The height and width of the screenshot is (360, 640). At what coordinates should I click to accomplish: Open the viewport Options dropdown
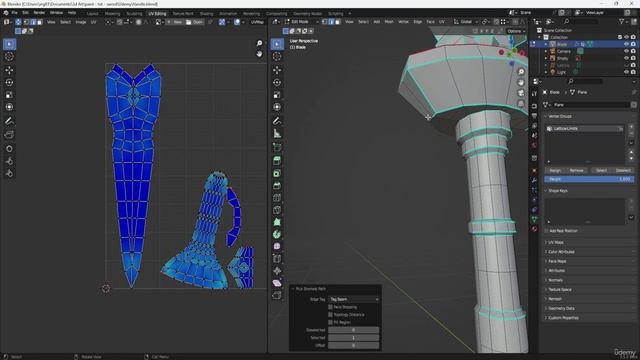tap(516, 31)
